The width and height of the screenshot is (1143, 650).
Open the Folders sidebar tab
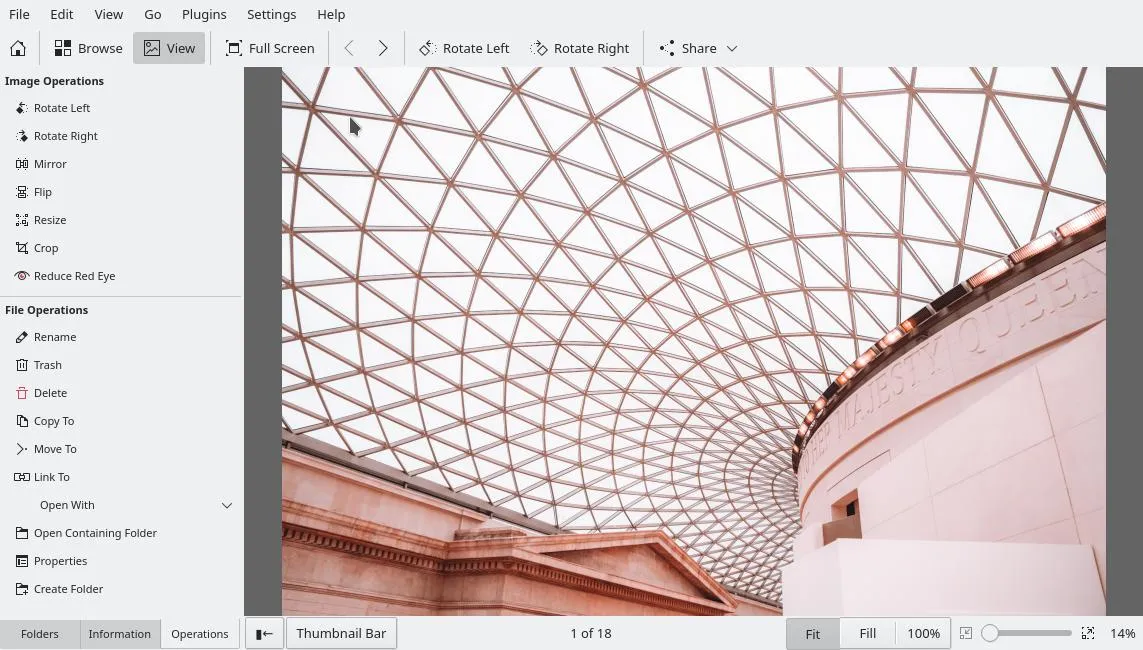[40, 634]
